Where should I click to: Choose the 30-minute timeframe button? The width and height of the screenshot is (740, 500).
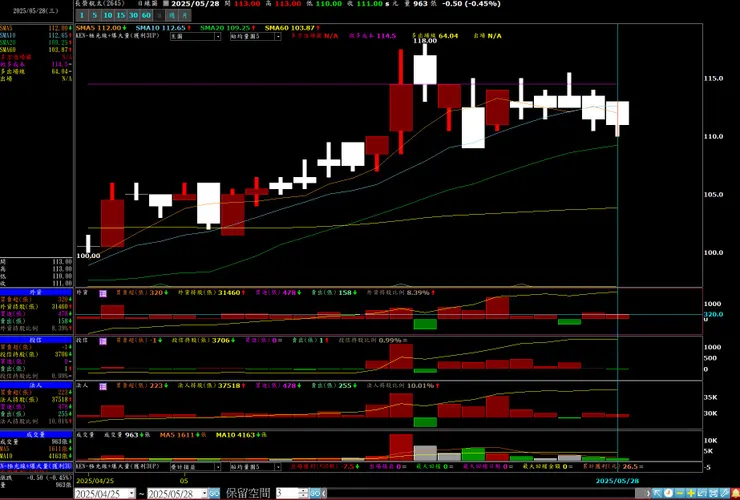coord(134,15)
